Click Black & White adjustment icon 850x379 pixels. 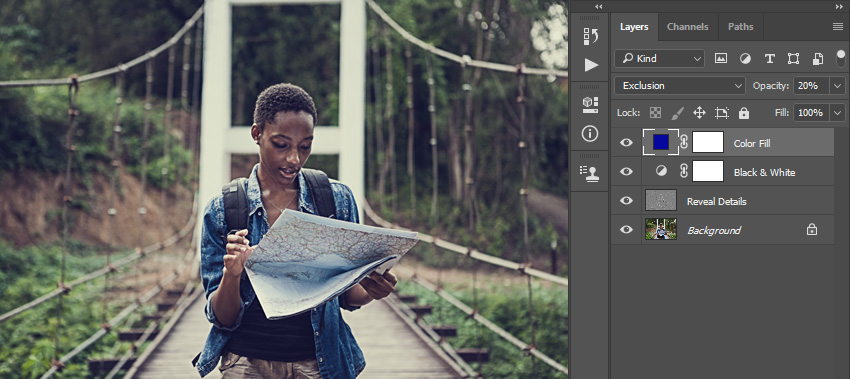(661, 171)
